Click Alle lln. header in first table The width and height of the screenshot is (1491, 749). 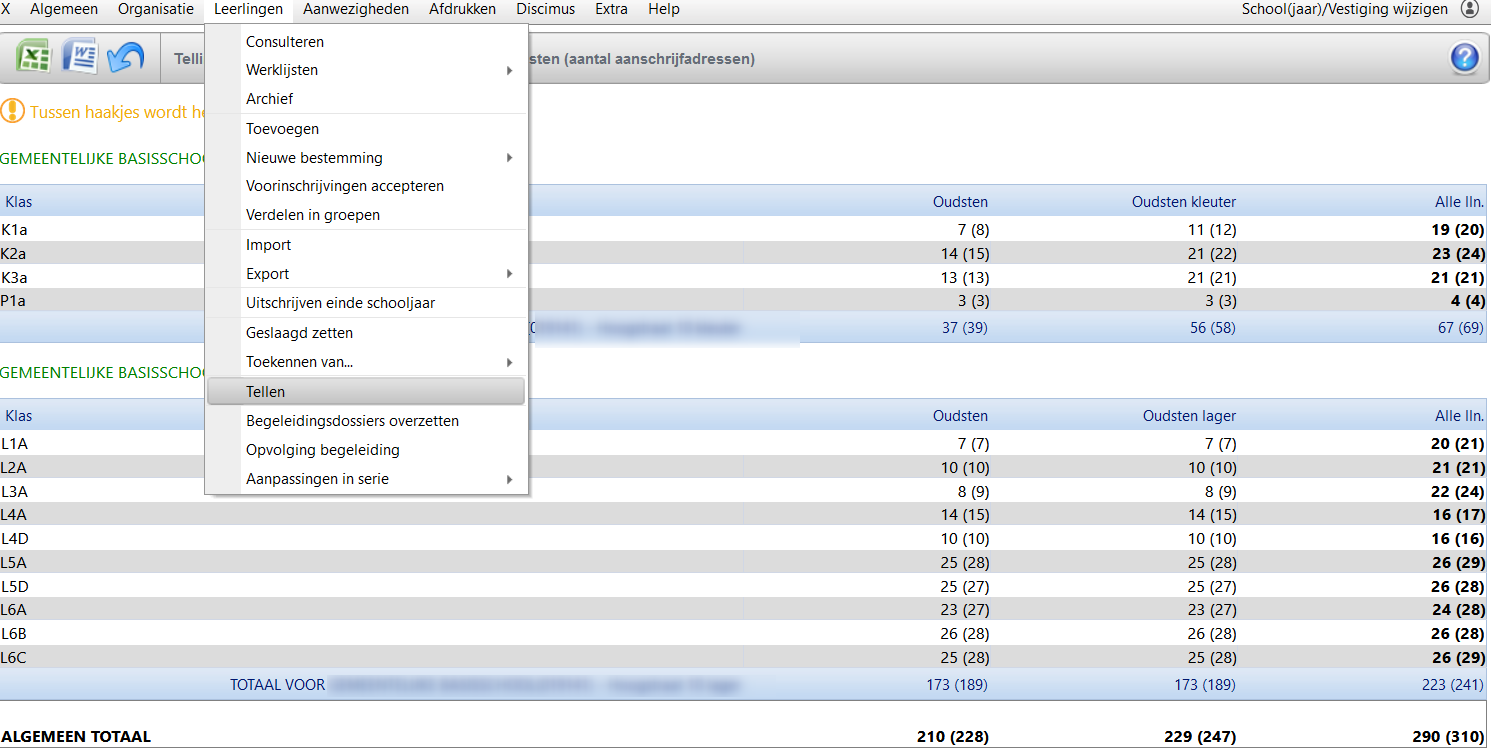coord(1459,202)
